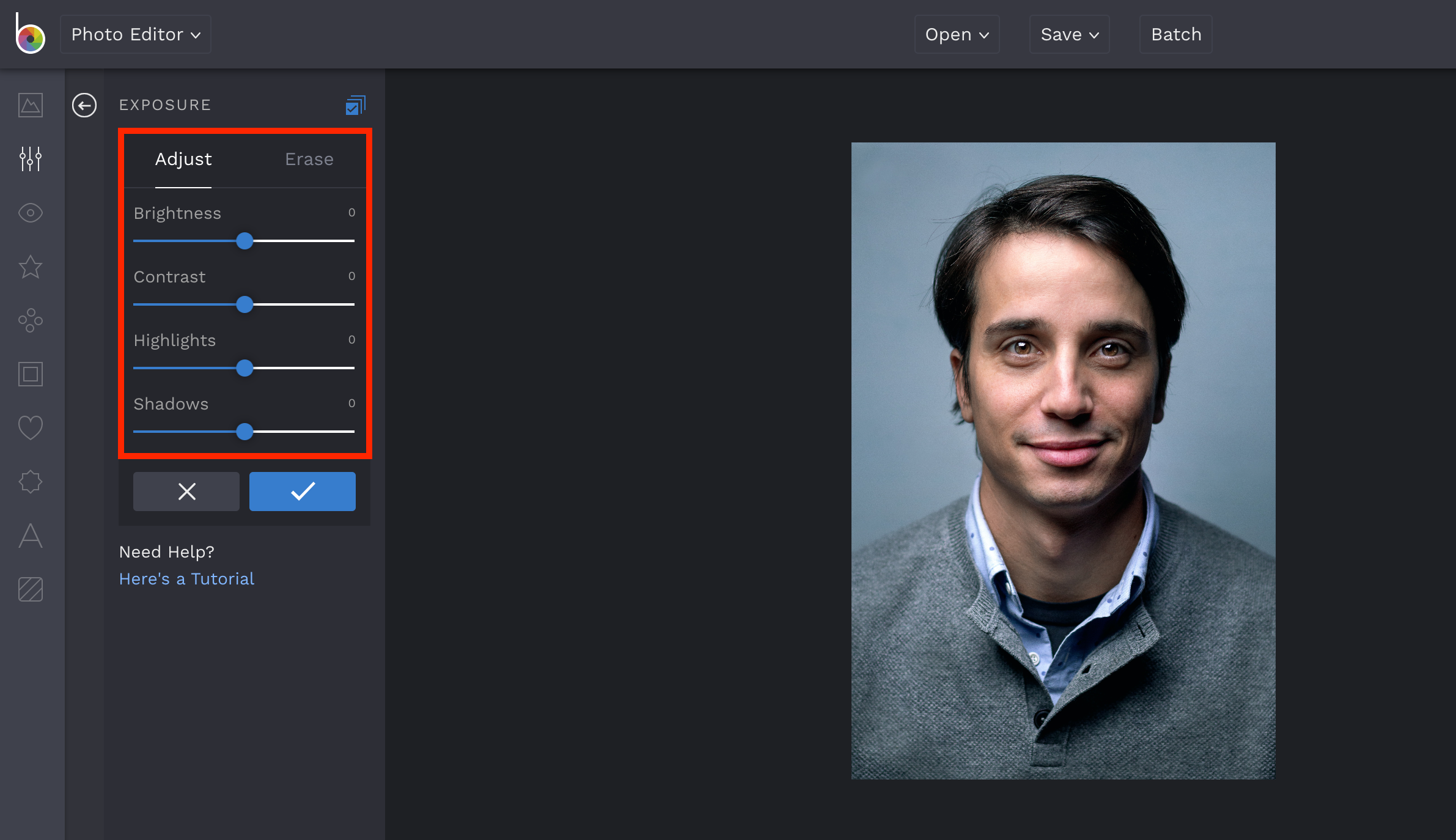Select the Graphics heart icon

30,428
